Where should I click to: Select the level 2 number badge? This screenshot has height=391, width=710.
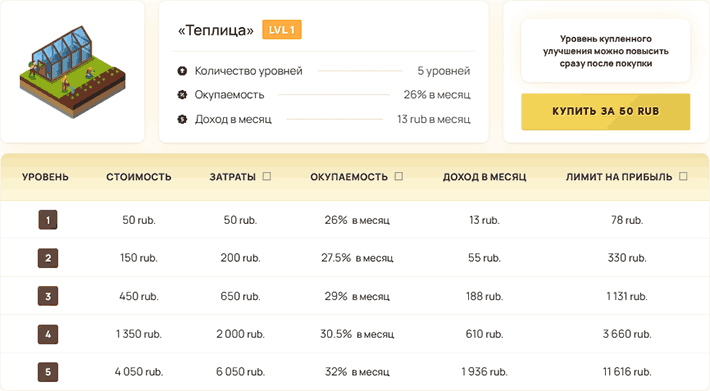point(48,258)
